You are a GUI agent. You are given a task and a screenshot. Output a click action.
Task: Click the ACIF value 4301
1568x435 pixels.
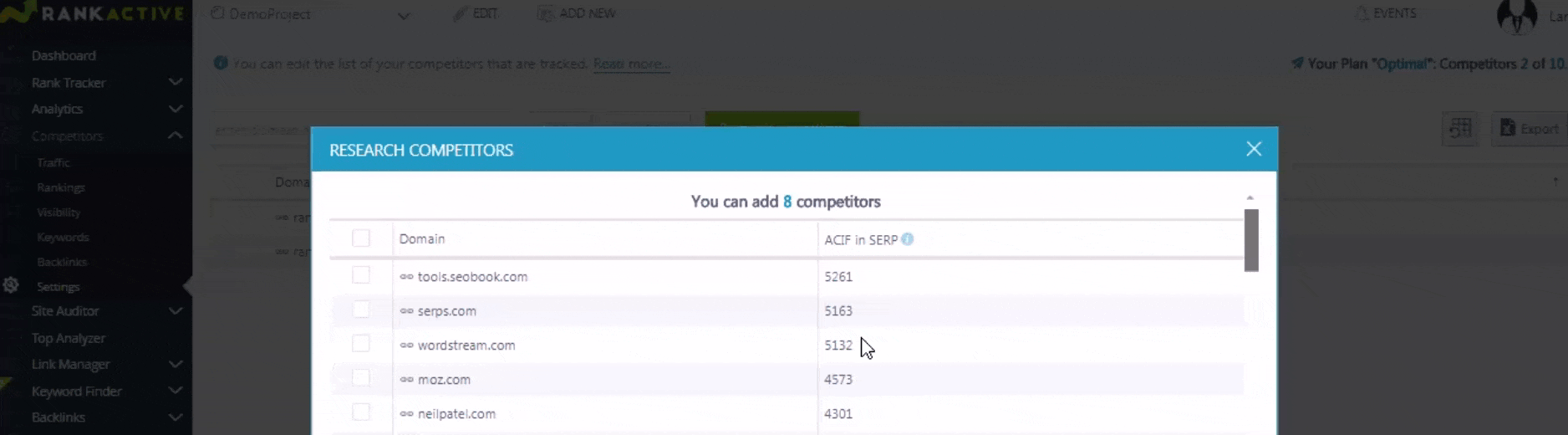[x=838, y=414]
